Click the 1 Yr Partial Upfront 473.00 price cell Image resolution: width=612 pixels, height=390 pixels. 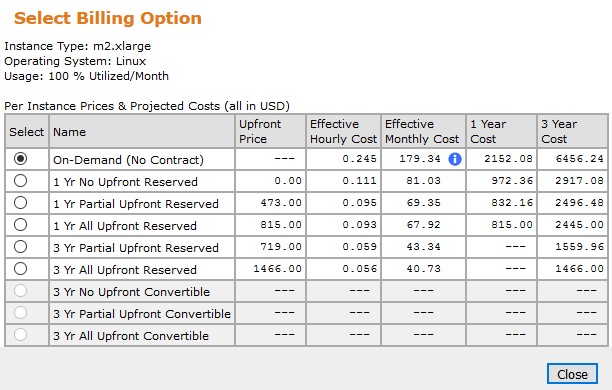coord(270,203)
